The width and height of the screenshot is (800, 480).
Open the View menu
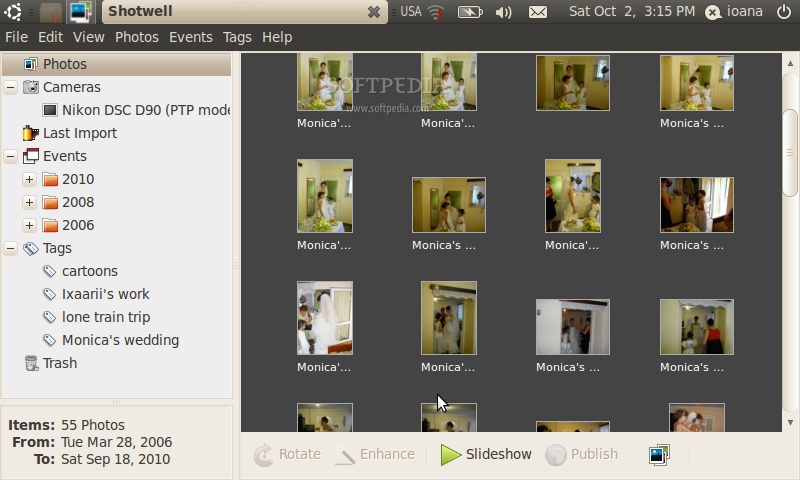pos(88,37)
